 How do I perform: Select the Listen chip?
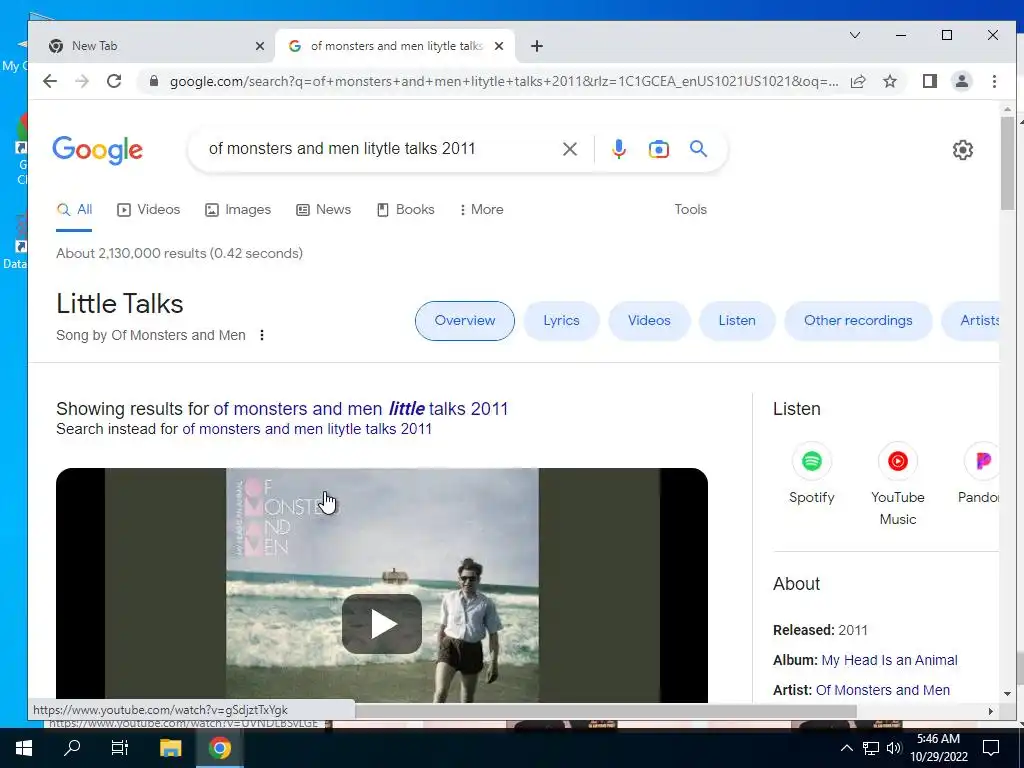737,321
